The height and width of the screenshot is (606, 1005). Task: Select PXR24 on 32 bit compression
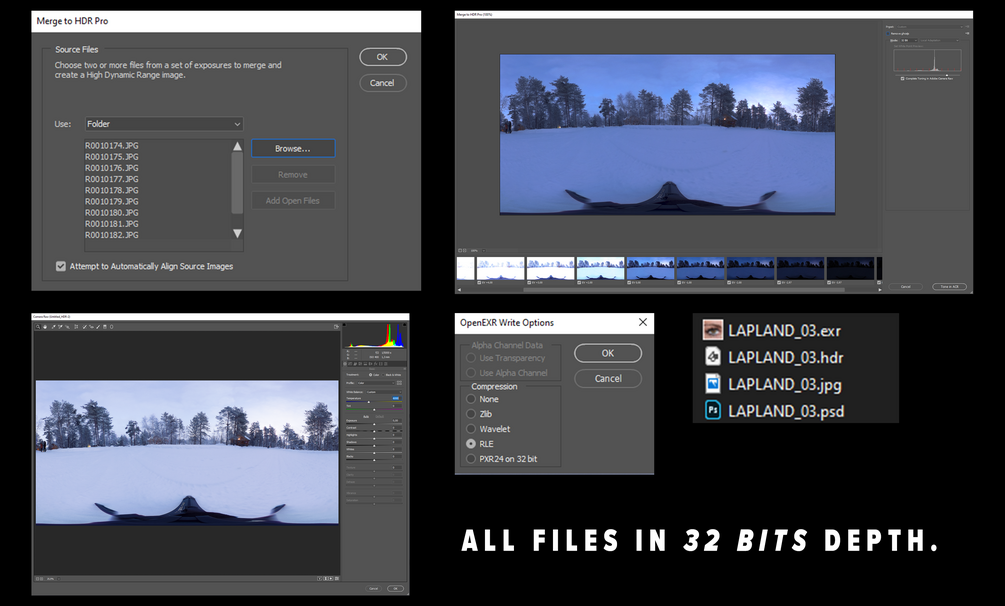coord(471,459)
